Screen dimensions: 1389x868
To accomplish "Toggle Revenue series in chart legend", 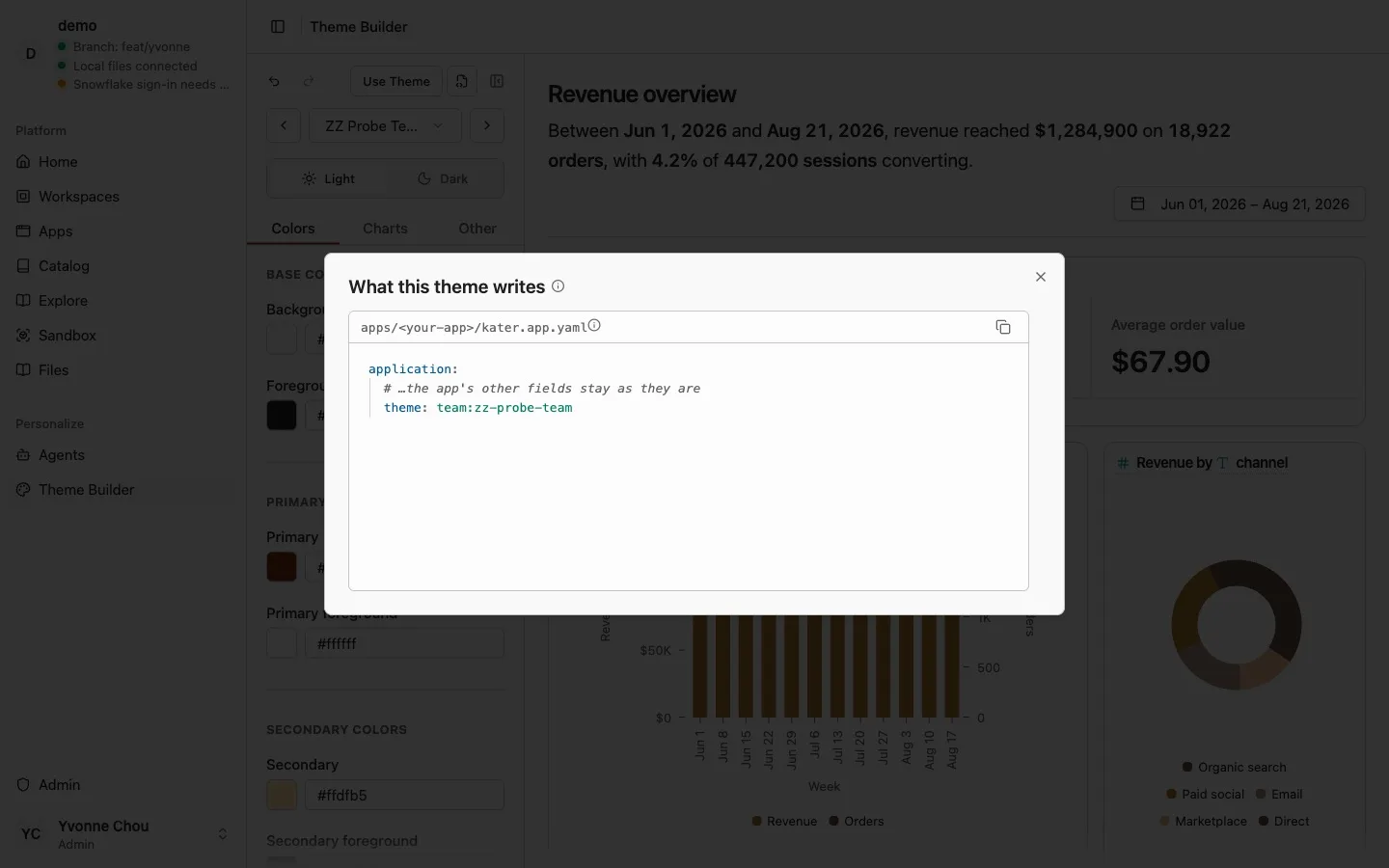I will coord(784,822).
